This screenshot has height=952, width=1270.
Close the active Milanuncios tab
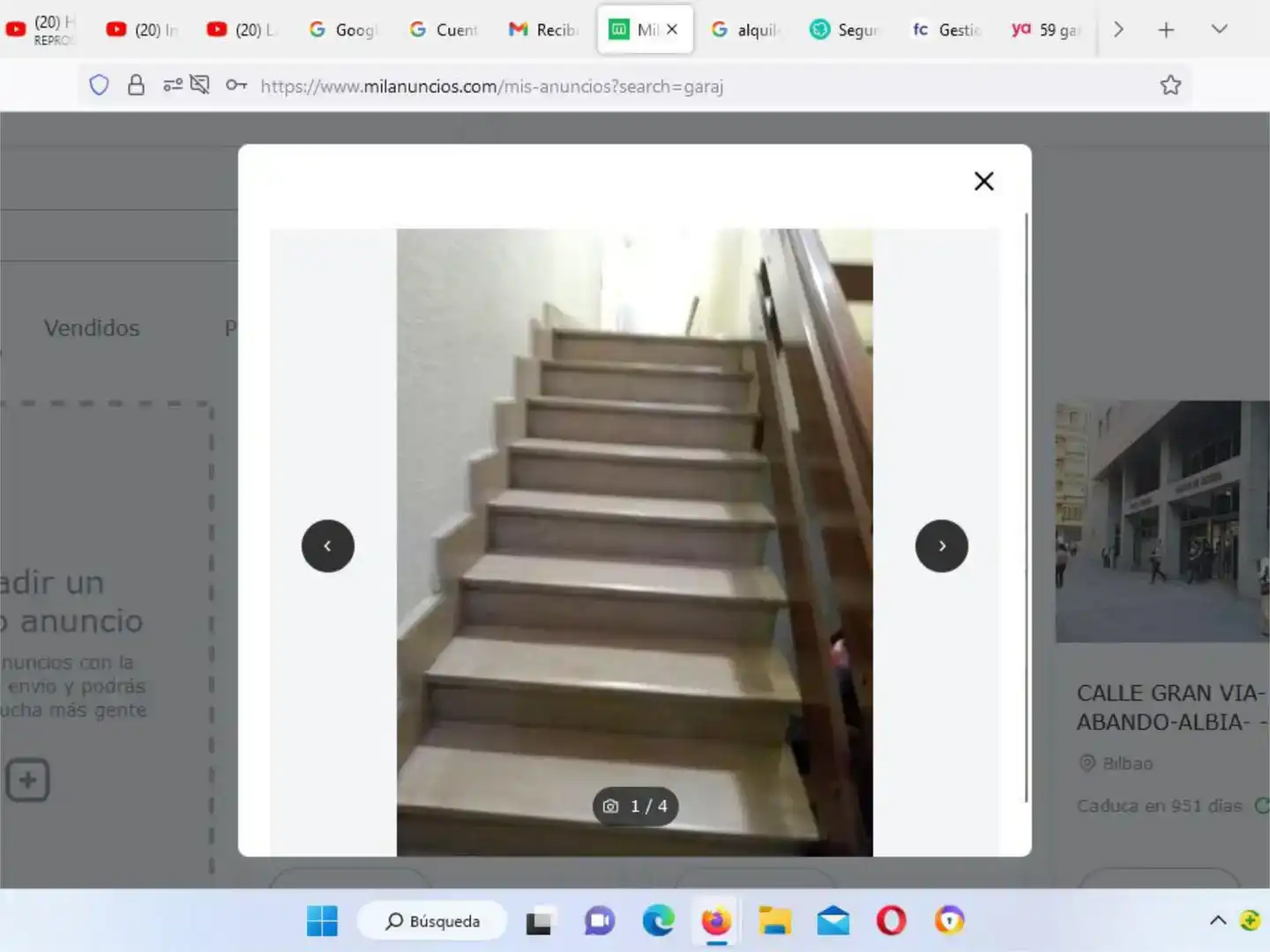tap(672, 29)
